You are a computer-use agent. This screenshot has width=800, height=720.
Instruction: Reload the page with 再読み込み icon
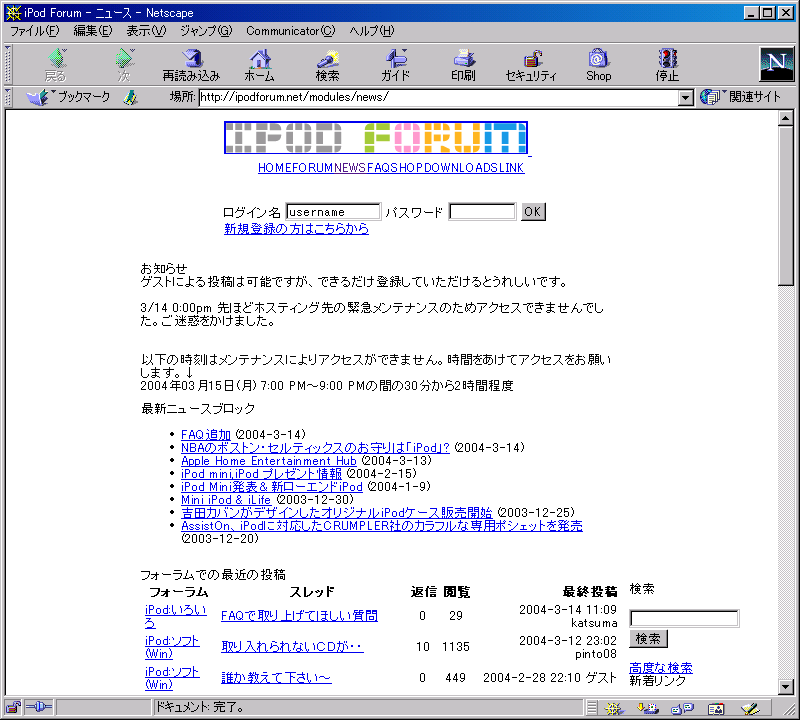191,65
